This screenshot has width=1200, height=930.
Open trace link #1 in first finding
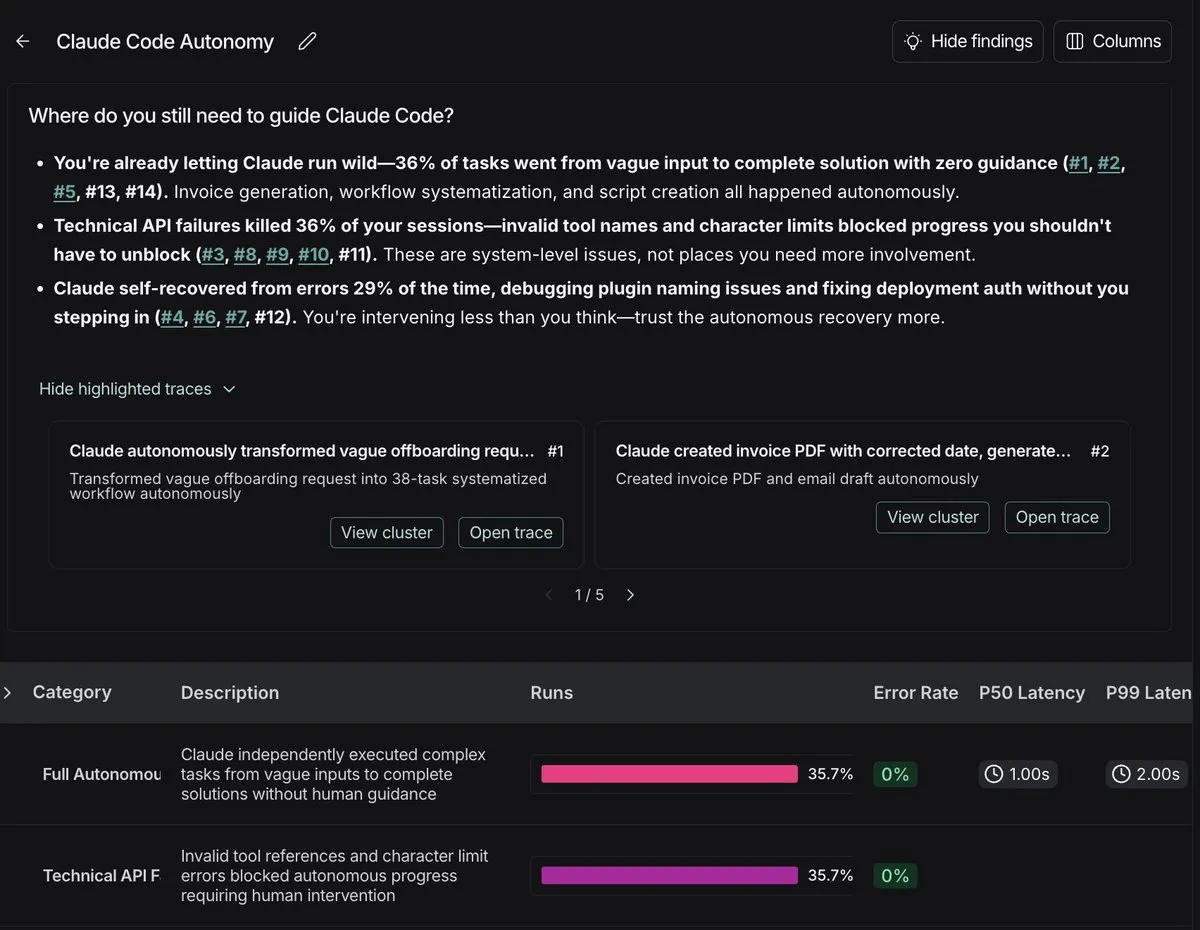[x=1078, y=163]
